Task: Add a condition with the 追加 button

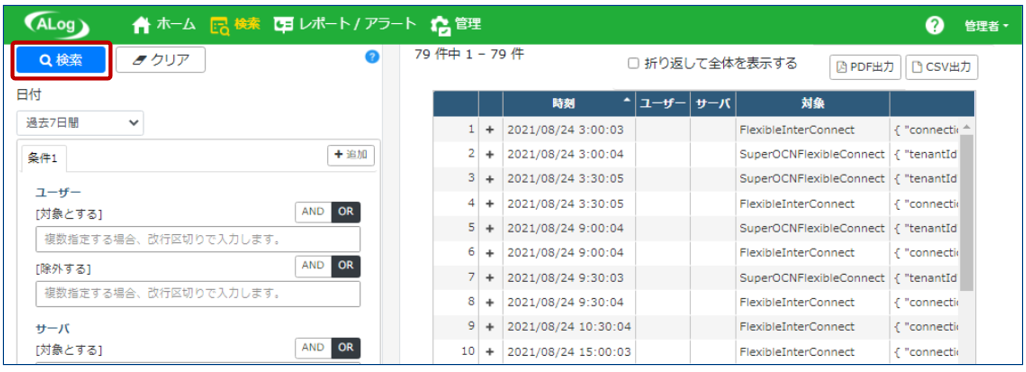Action: point(351,155)
